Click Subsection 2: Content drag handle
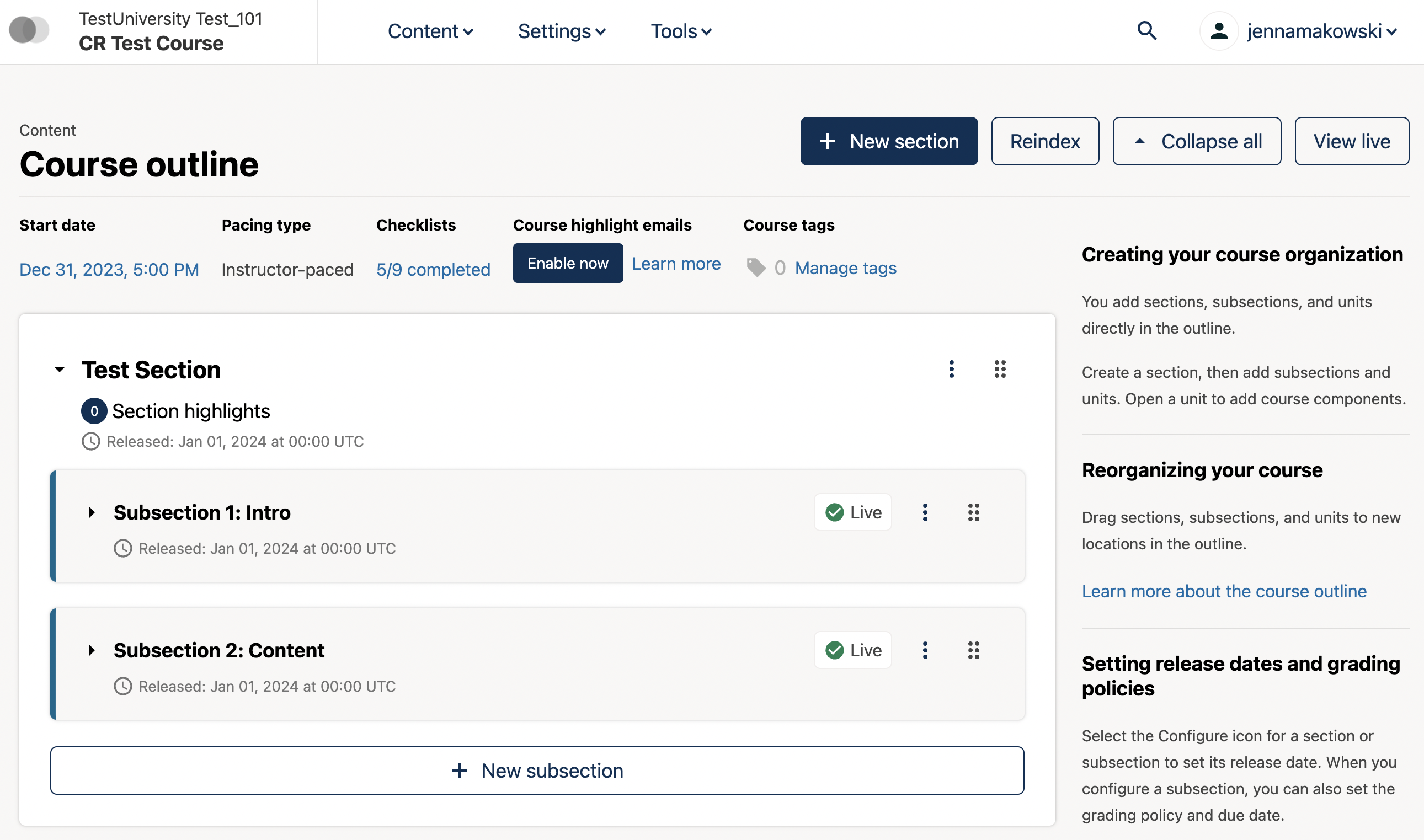Image resolution: width=1424 pixels, height=840 pixels. 973,650
